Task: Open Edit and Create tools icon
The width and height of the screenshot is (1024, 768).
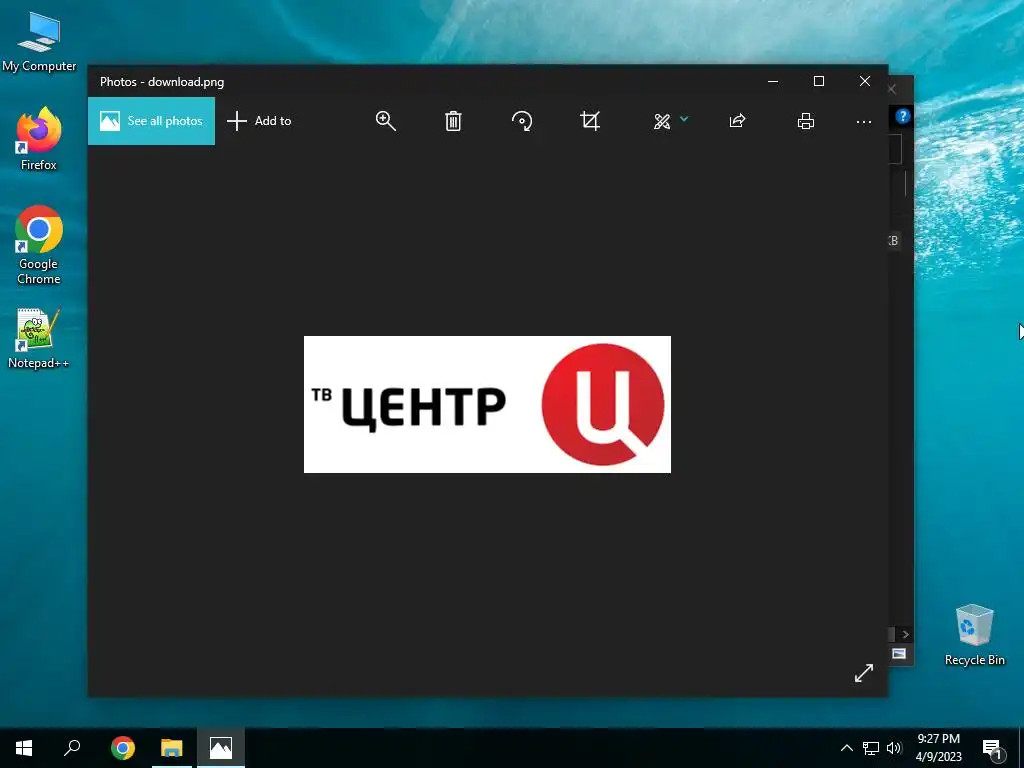Action: coord(662,121)
